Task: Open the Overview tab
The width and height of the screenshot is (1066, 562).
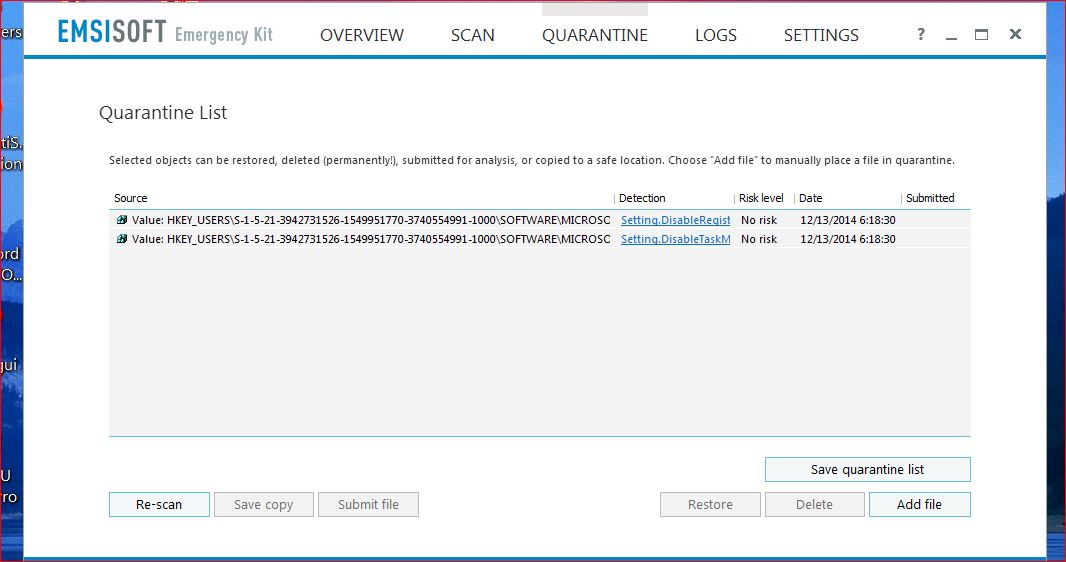Action: pyautogui.click(x=362, y=35)
